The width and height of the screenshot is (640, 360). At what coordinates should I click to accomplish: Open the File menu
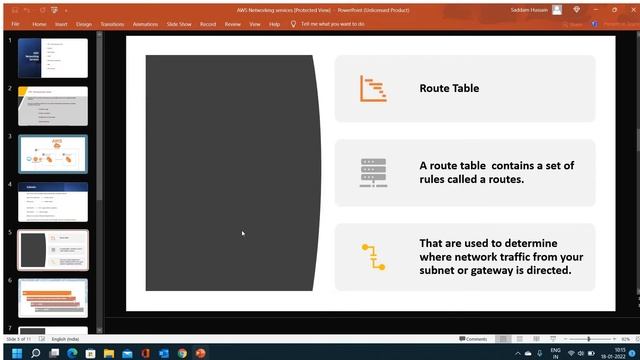coord(16,24)
